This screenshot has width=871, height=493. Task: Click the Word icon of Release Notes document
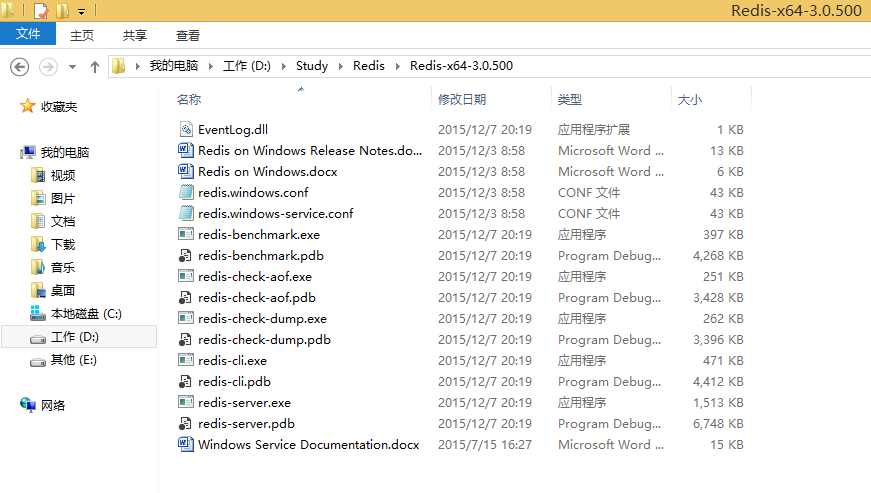pyautogui.click(x=186, y=150)
